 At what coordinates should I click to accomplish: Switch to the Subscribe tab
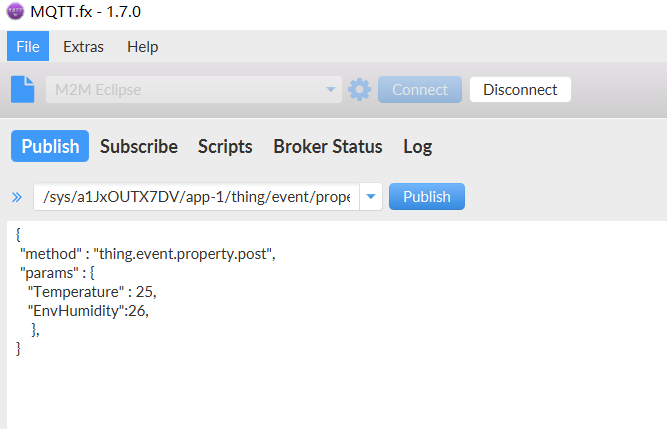tap(139, 146)
